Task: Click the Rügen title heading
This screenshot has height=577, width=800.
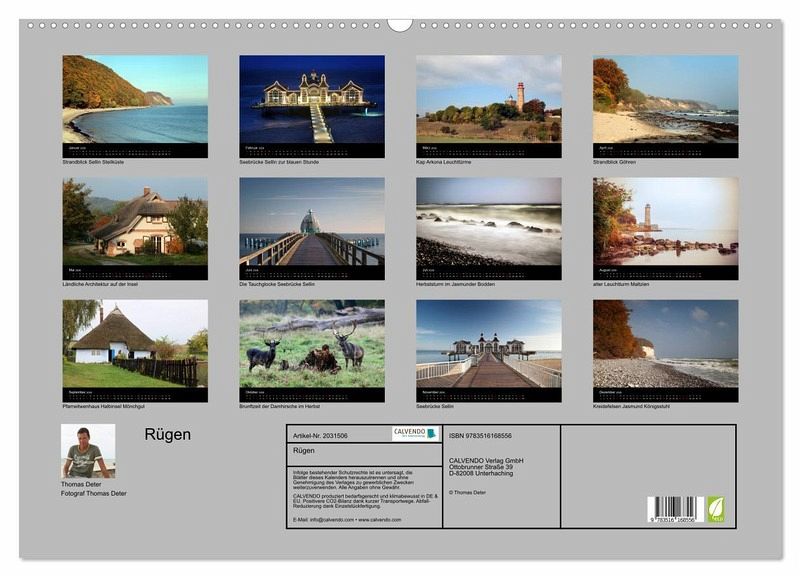Action: (167, 434)
